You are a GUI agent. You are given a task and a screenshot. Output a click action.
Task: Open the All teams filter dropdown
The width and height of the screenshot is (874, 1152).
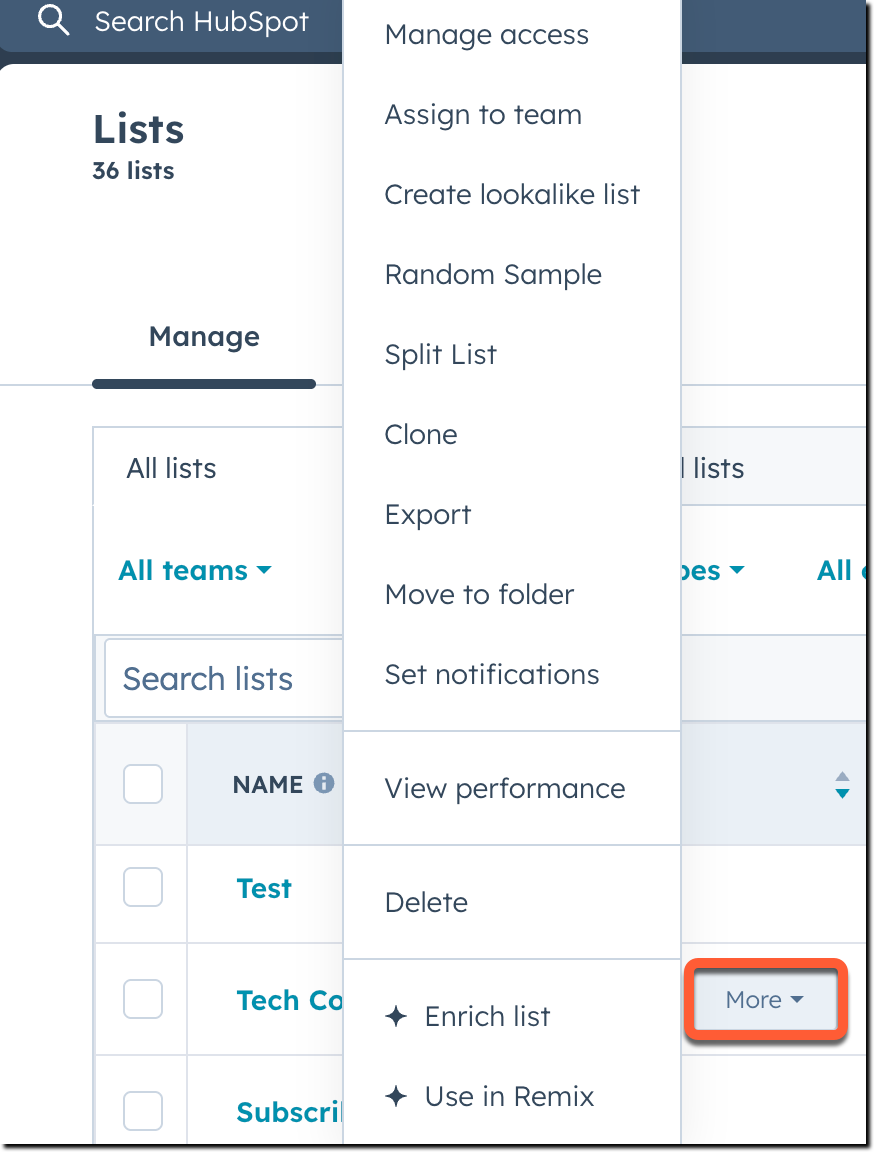coord(194,570)
